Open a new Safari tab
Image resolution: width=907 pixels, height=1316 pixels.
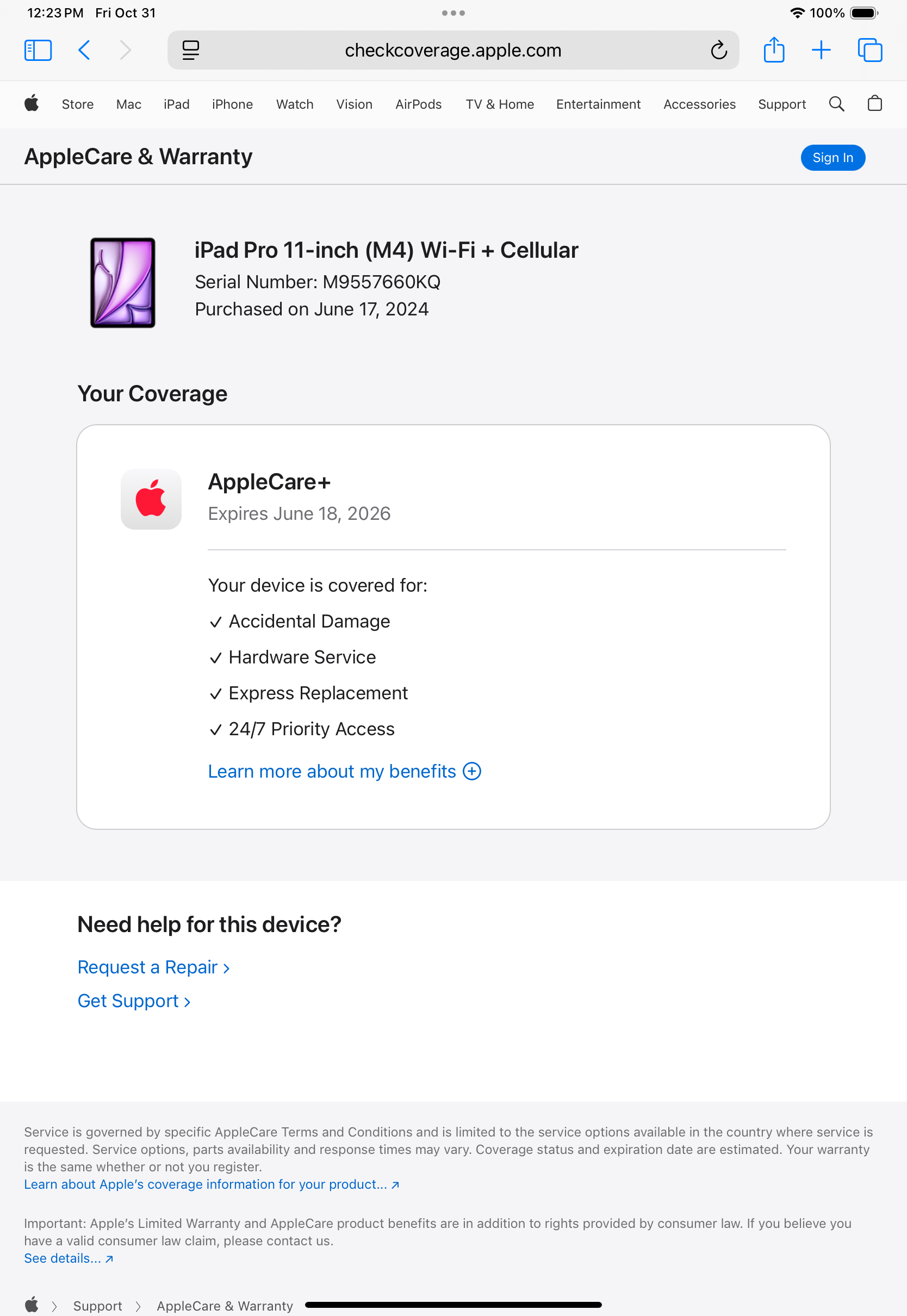[x=821, y=50]
